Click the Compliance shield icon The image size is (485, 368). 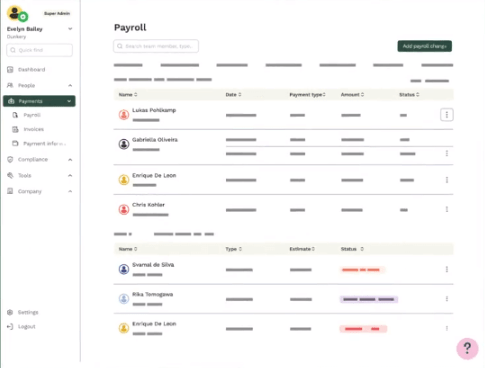pyautogui.click(x=10, y=159)
